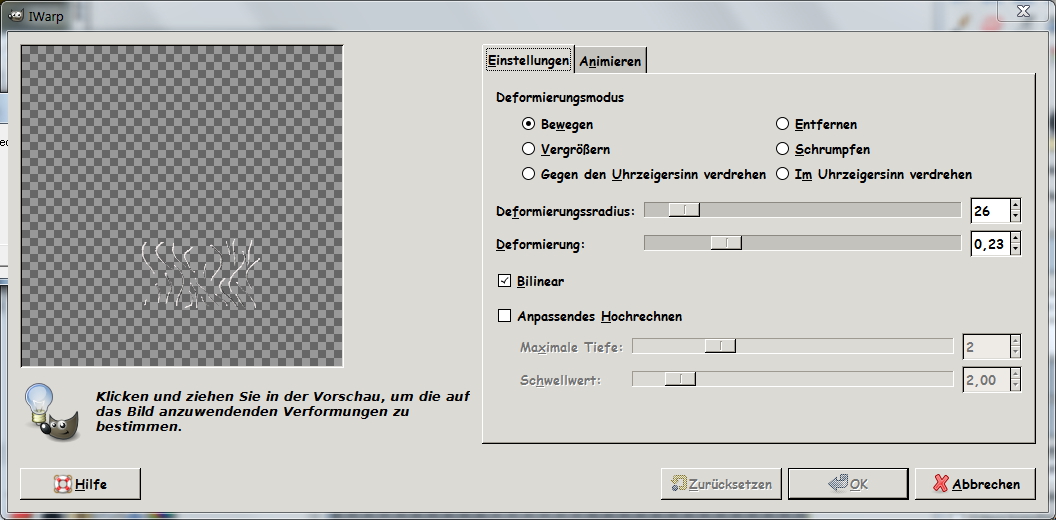Click the Deformierung value field showing 0,23
Screen dimensions: 1056x520
click(990, 244)
